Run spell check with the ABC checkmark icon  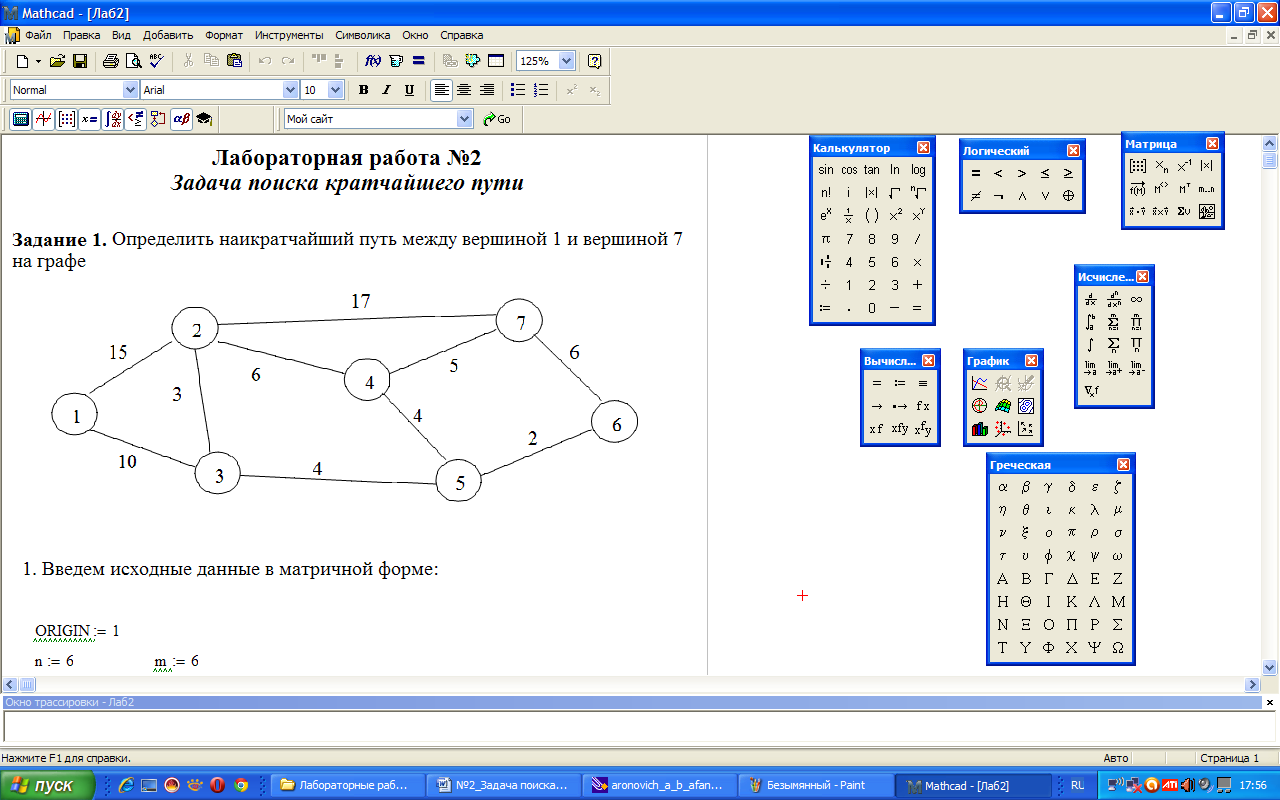155,61
